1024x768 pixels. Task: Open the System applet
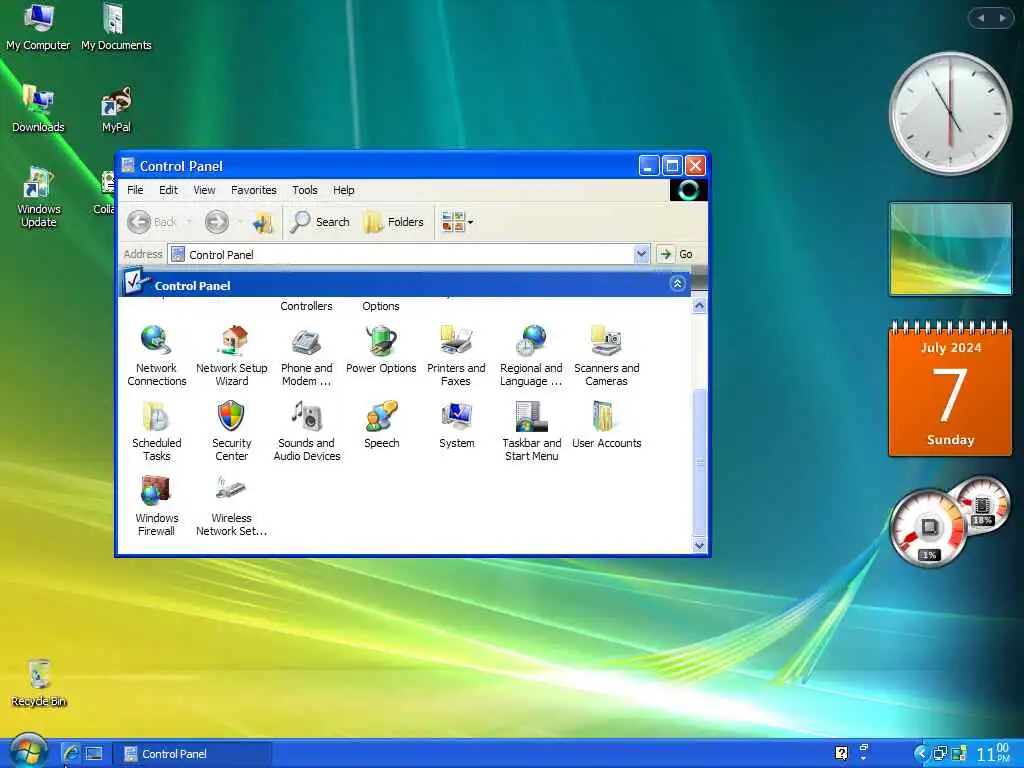[456, 425]
